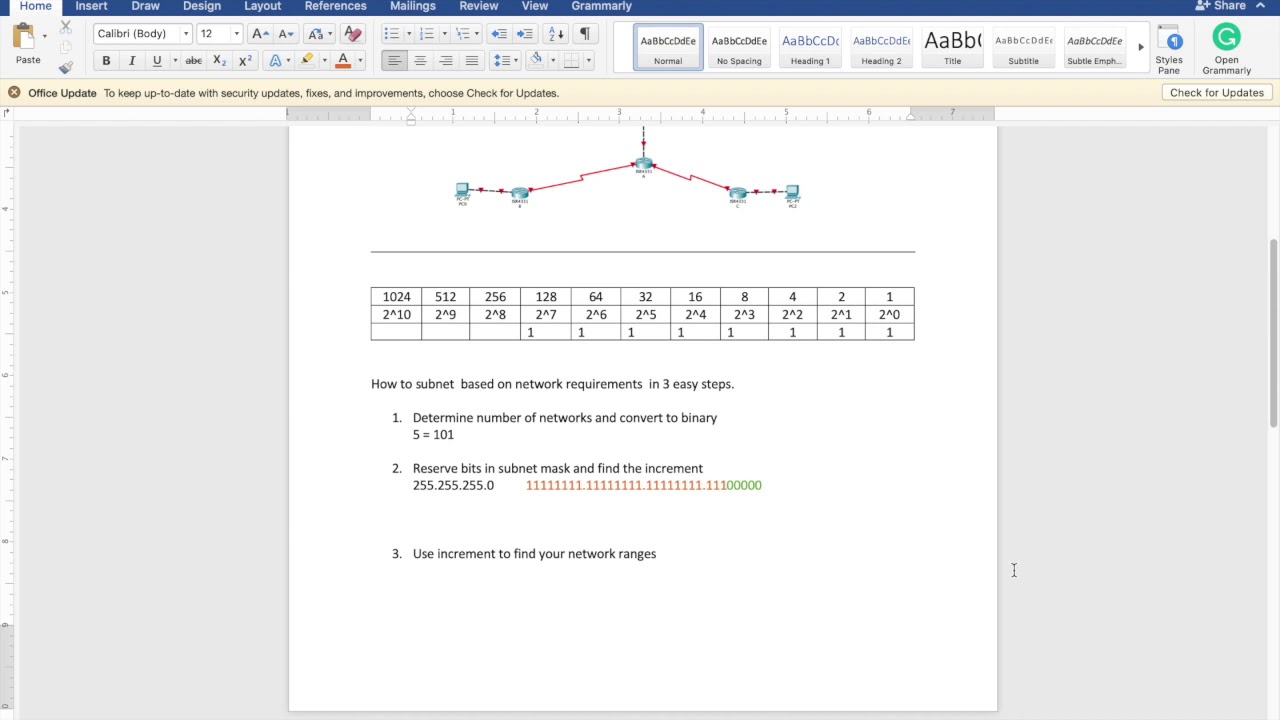Open the highlight color dropdown arrow
1280x720 pixels.
coord(324,61)
